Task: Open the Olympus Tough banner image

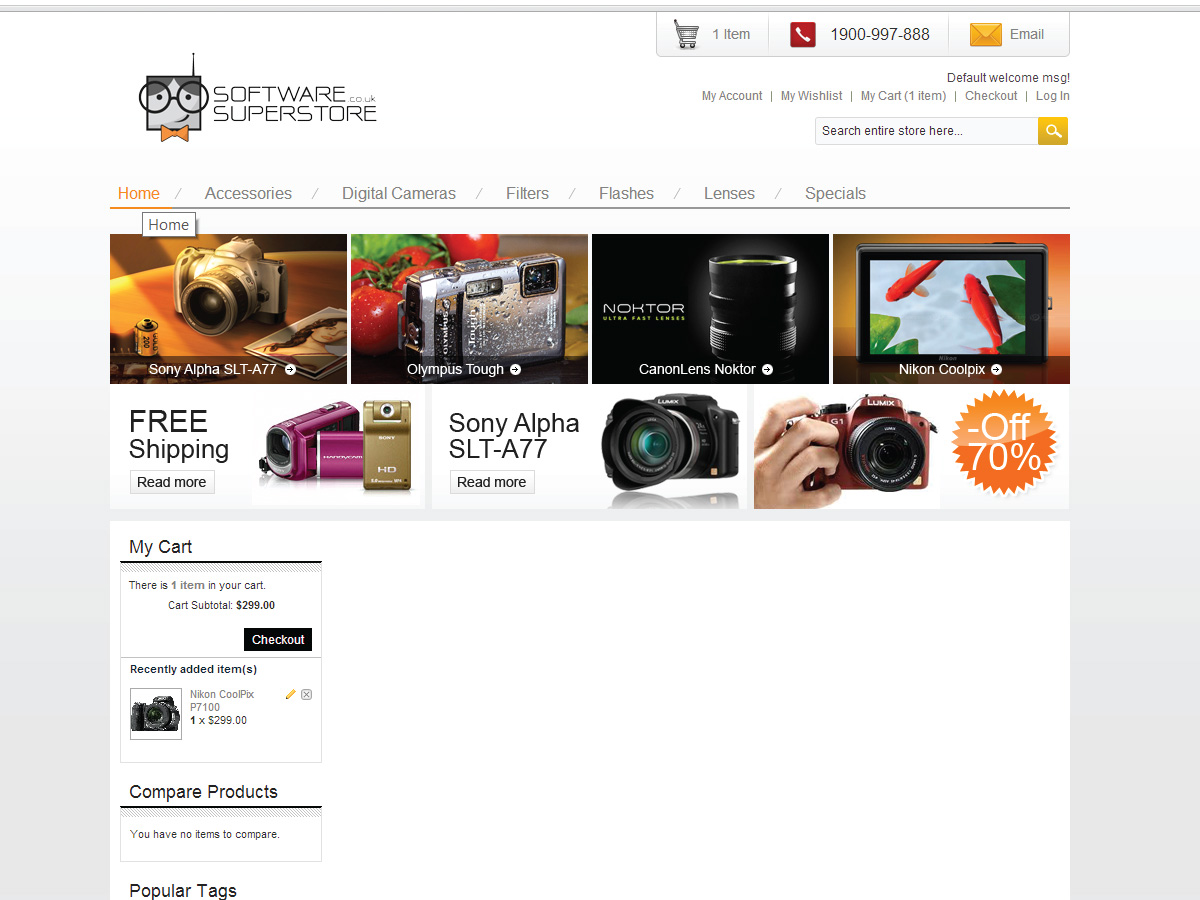Action: [469, 309]
